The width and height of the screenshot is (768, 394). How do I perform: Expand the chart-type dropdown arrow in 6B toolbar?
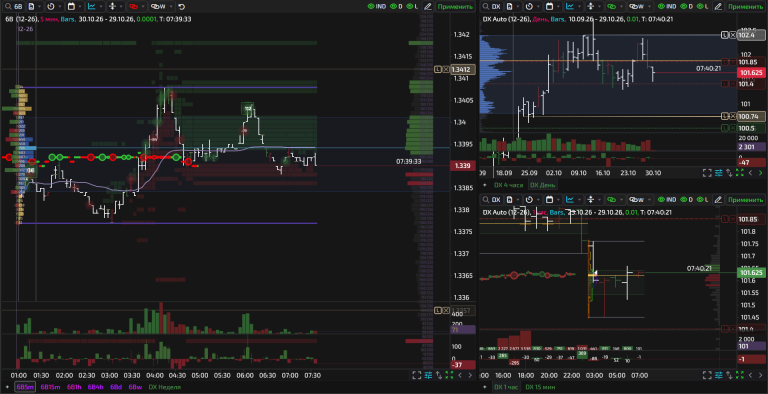click(101, 7)
